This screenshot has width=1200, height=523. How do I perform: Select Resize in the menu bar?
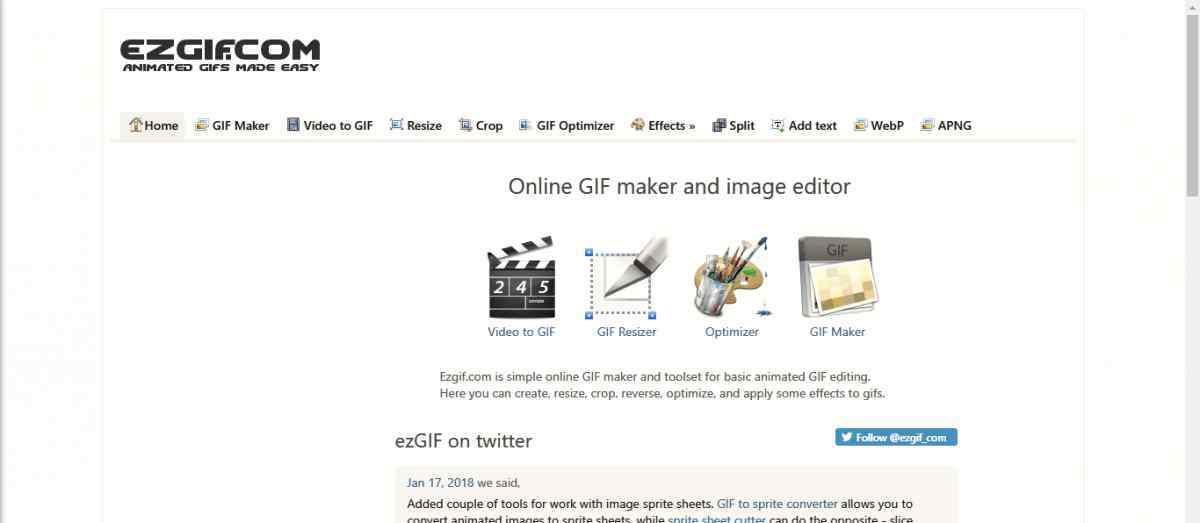coord(416,125)
